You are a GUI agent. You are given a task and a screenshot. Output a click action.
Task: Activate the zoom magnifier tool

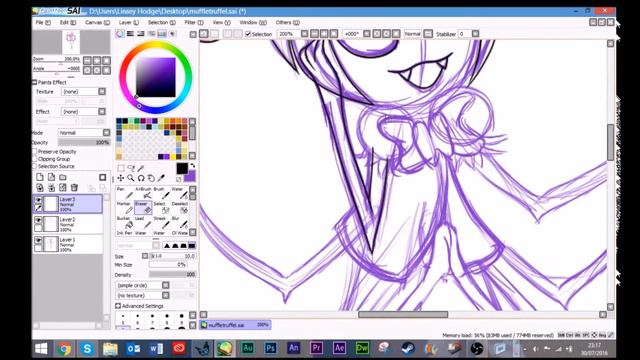pyautogui.click(x=131, y=178)
